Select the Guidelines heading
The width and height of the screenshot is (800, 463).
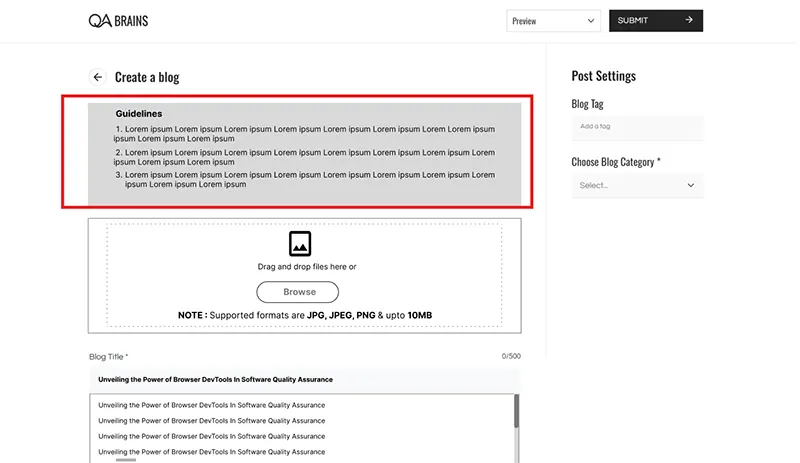(x=138, y=114)
